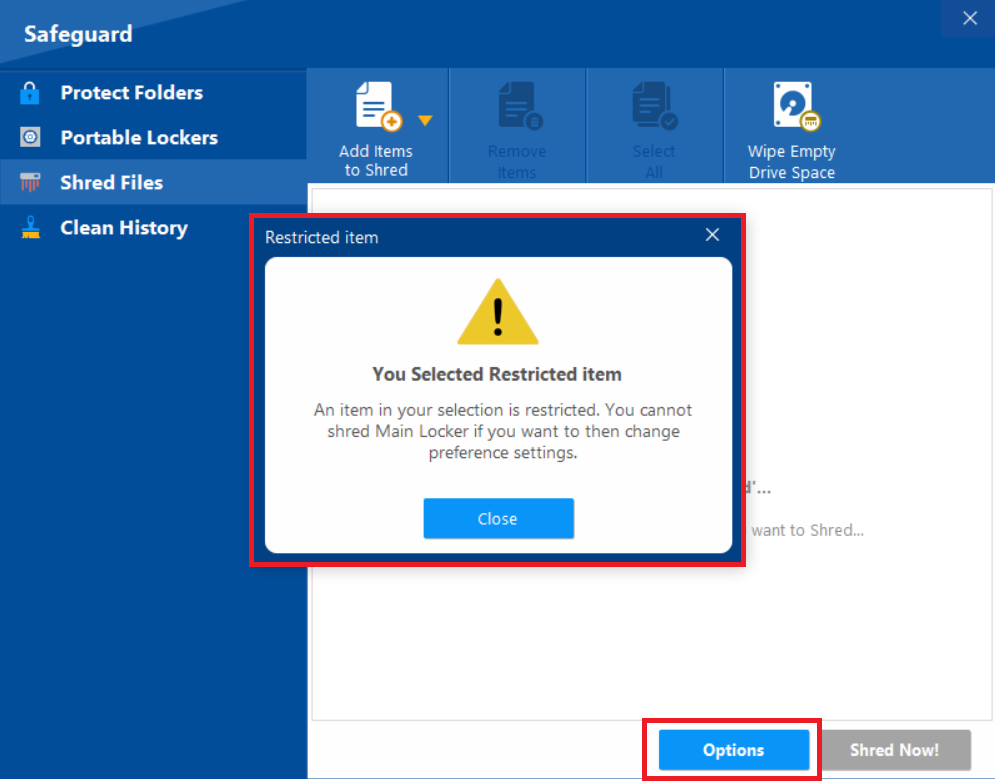Click the Portable Lockers safe icon
The width and height of the screenshot is (999, 781).
point(30,137)
